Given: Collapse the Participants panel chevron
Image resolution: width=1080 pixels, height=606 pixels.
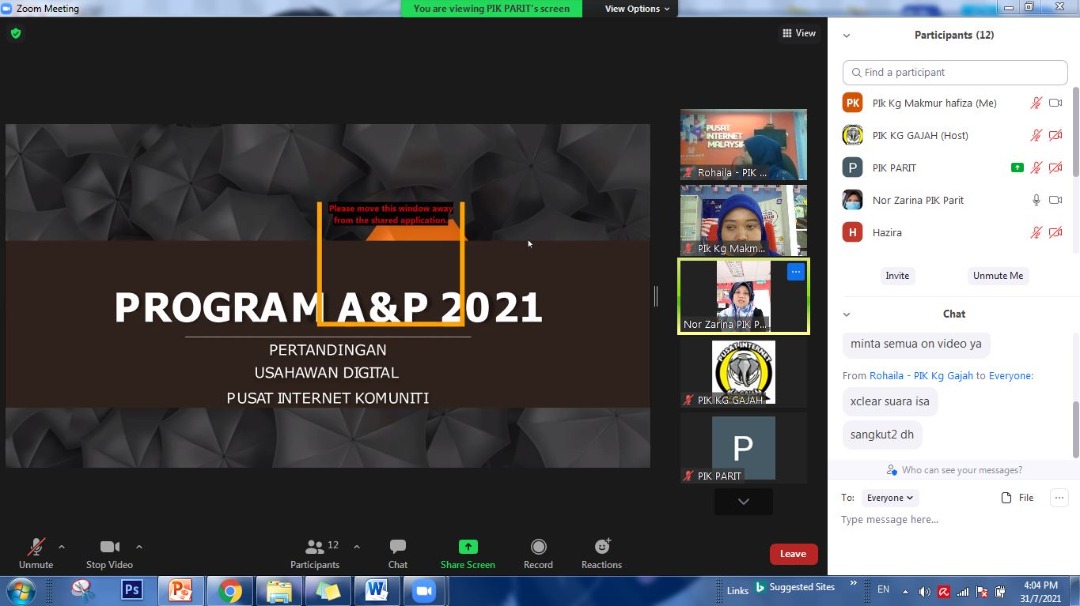Looking at the screenshot, I should coord(847,35).
